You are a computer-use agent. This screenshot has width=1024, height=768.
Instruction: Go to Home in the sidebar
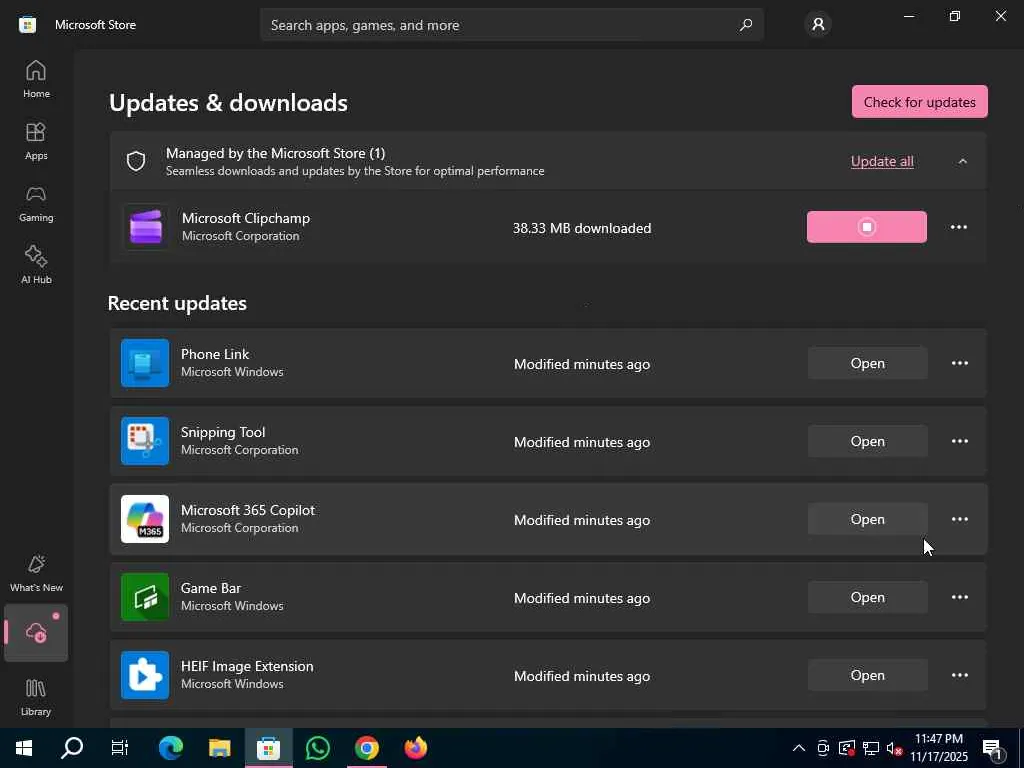click(x=36, y=79)
